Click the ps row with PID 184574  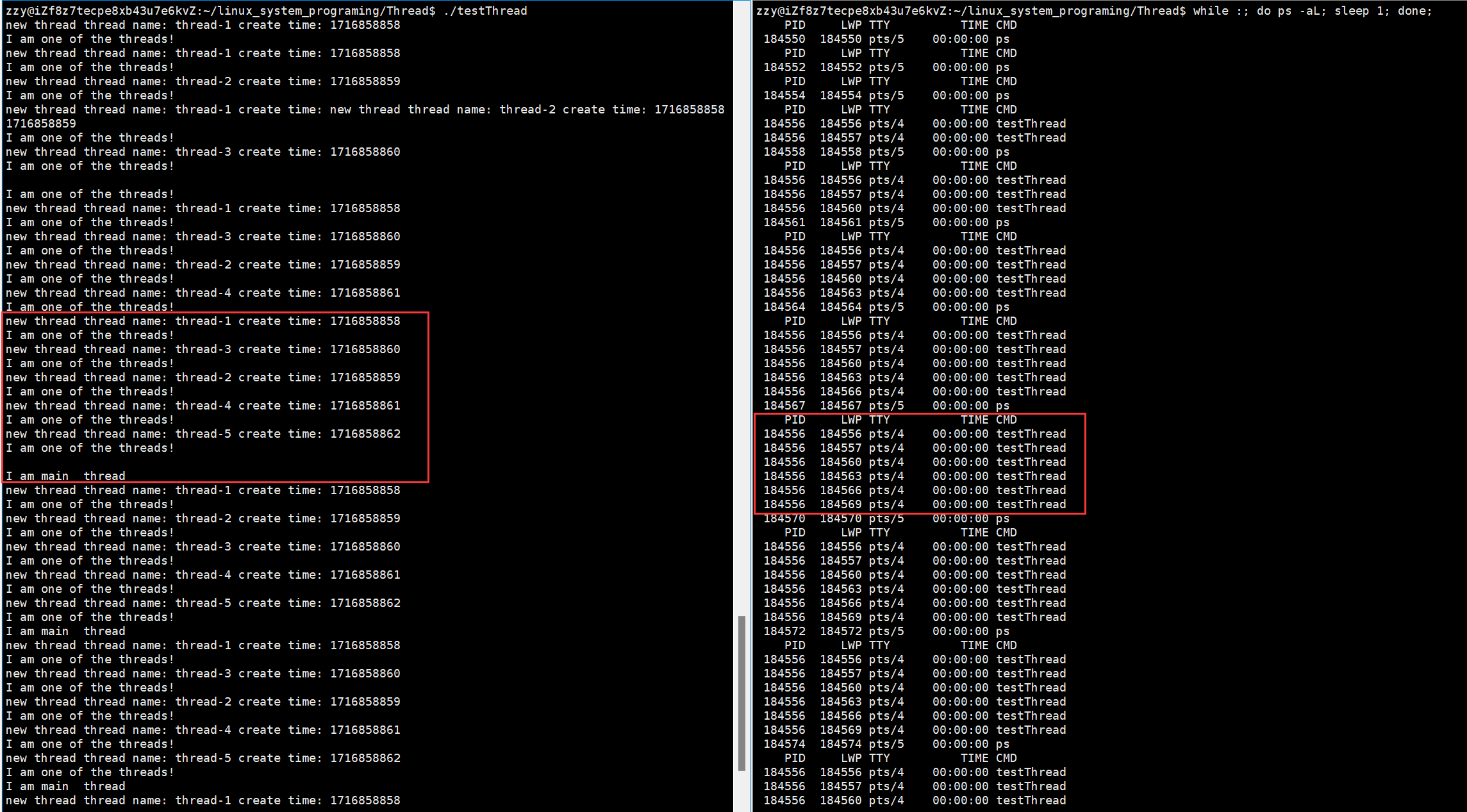(x=886, y=744)
